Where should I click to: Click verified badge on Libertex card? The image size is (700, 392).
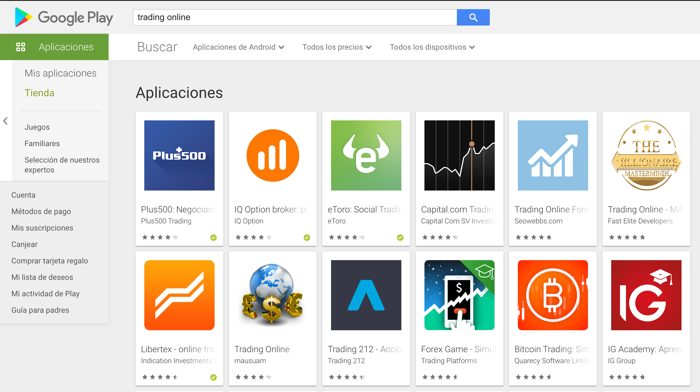[x=213, y=377]
